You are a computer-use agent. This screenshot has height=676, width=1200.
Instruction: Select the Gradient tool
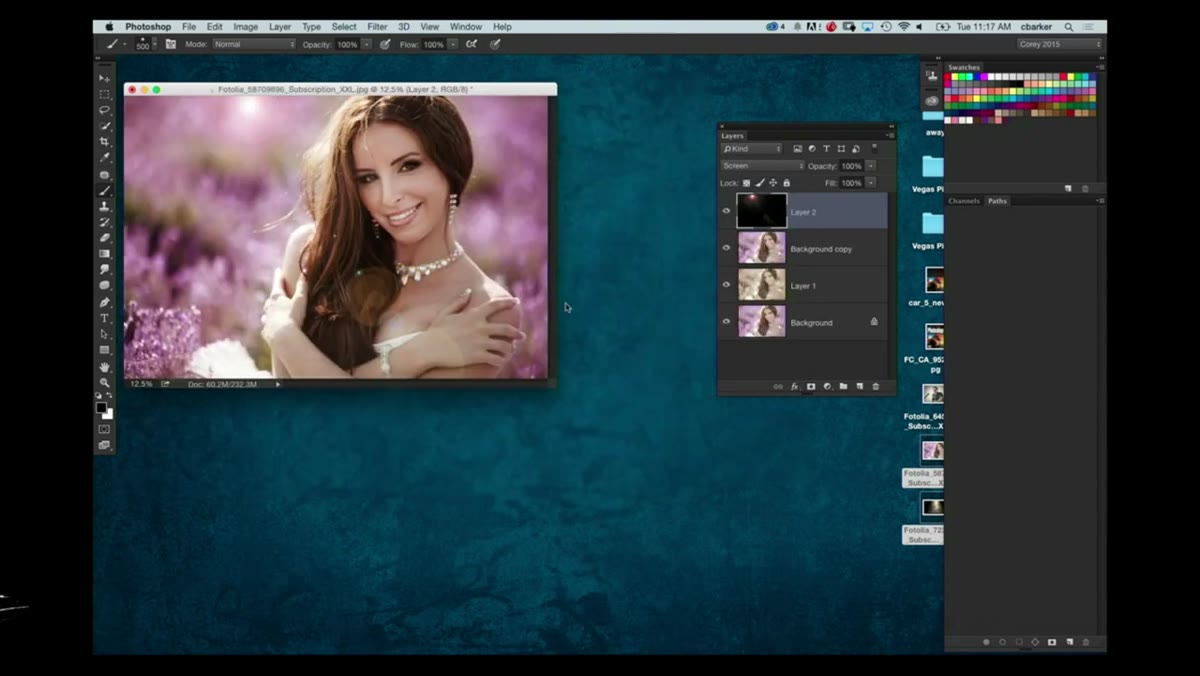coord(104,254)
